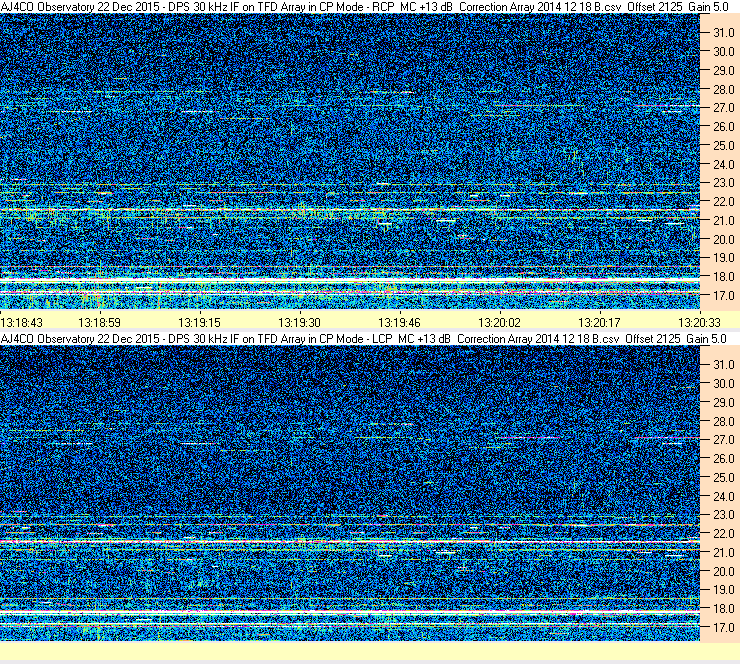The width and height of the screenshot is (740, 664).
Task: Click 19.0 on the LCP frequency axis
Action: [723, 590]
